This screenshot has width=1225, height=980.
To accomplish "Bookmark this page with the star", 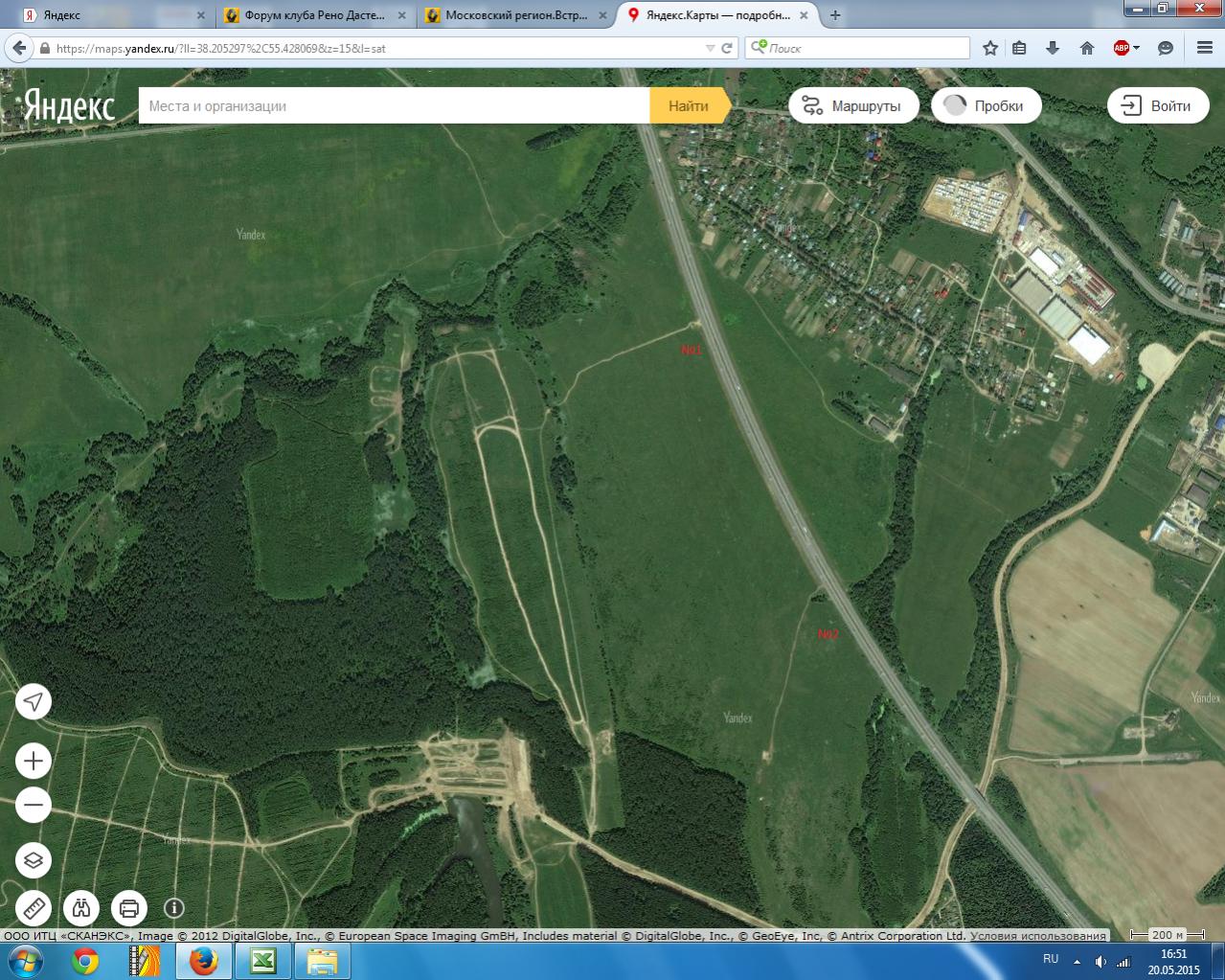I will [x=990, y=48].
